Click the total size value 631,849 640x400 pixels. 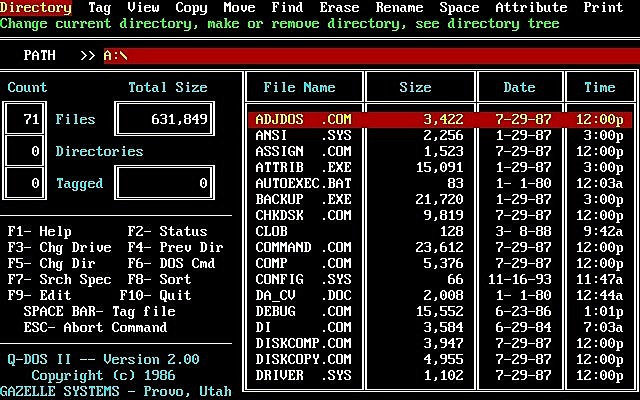[x=179, y=119]
